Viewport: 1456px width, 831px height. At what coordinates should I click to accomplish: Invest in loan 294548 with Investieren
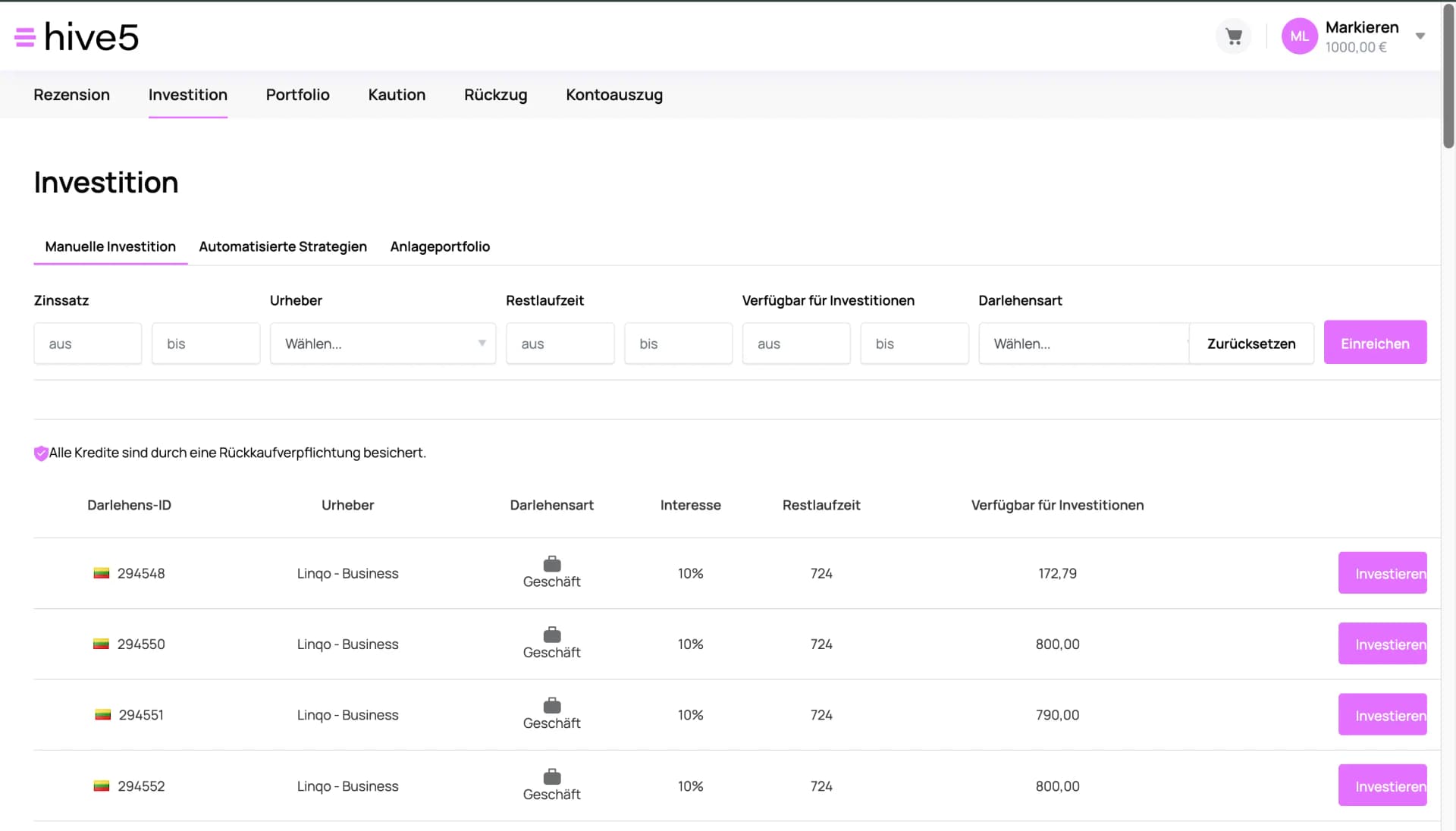[x=1382, y=573]
